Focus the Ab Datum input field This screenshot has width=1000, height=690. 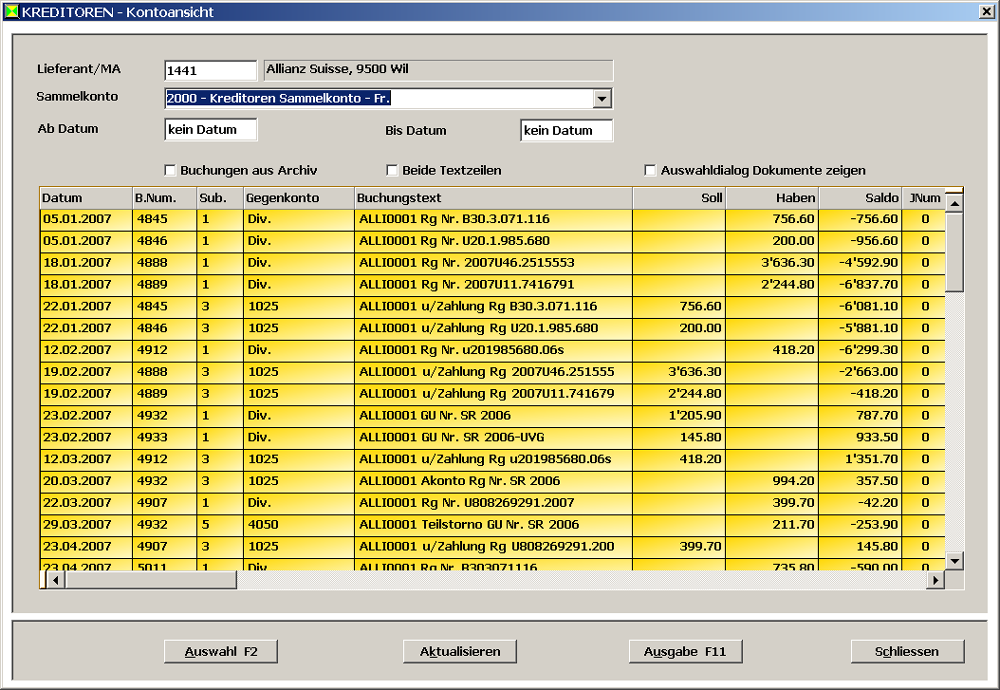tap(211, 130)
